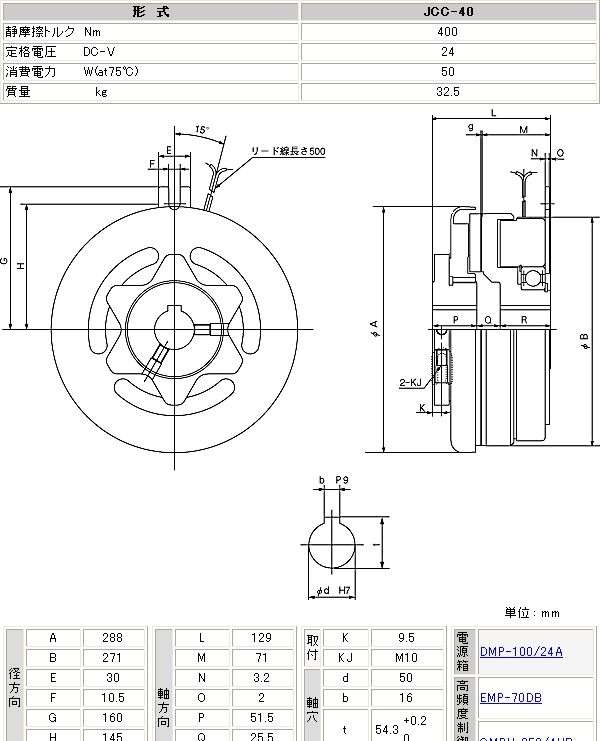Screen dimensions: 600x741
Task: Open the EMP-70DB product link
Action: [x=510, y=698]
